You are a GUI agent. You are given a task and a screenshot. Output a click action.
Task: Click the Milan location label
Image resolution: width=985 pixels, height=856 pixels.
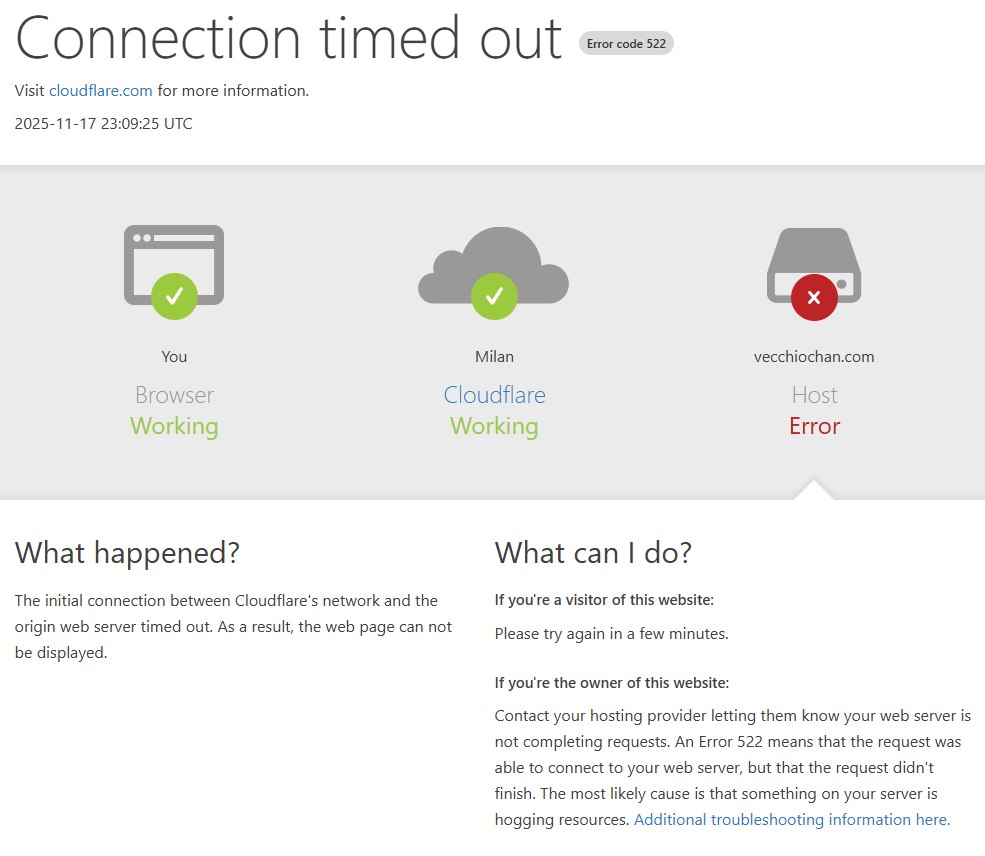pyautogui.click(x=494, y=357)
